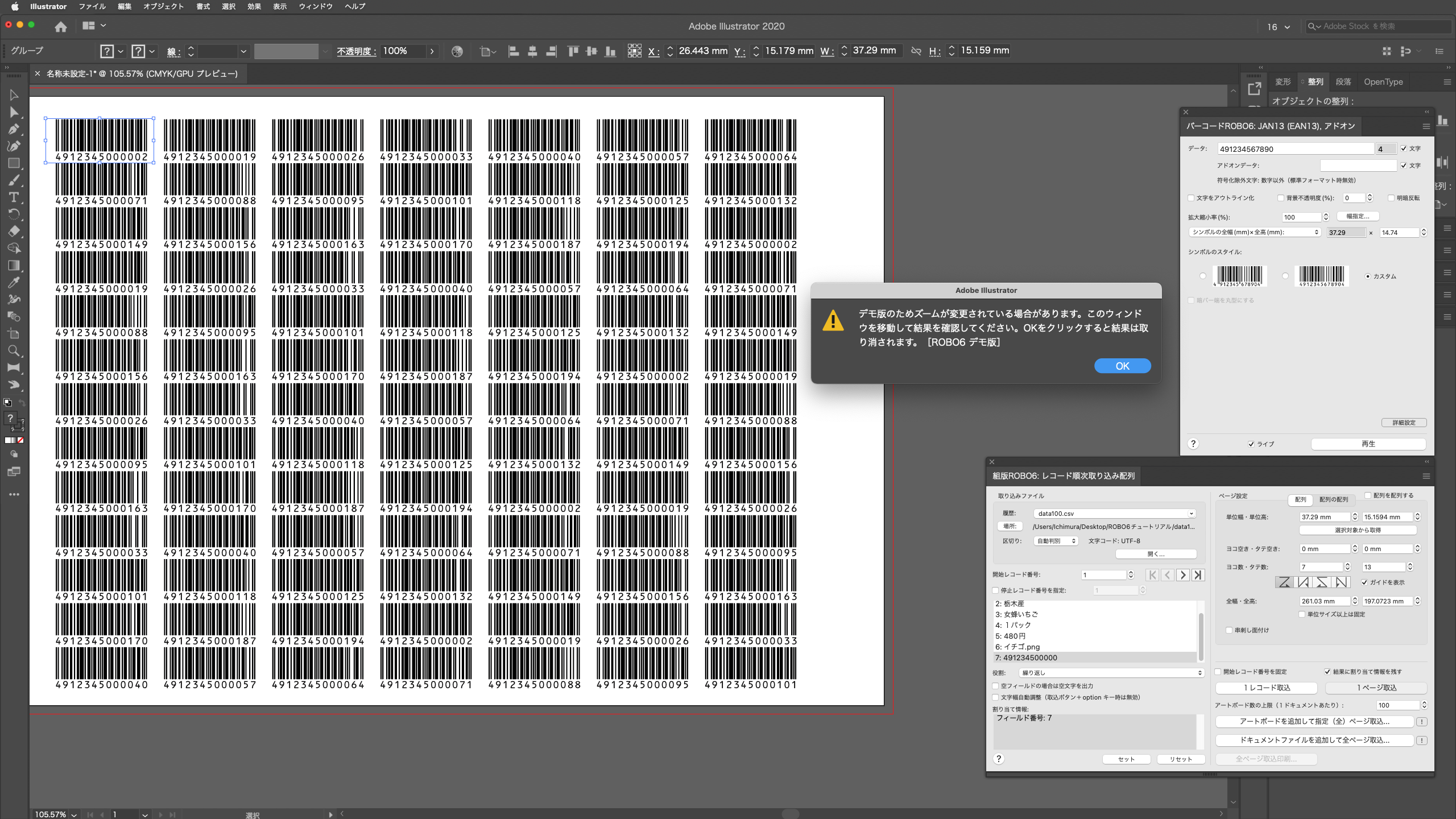The height and width of the screenshot is (819, 1456).
Task: Expand the opacity 100% arrow
Action: 432,51
